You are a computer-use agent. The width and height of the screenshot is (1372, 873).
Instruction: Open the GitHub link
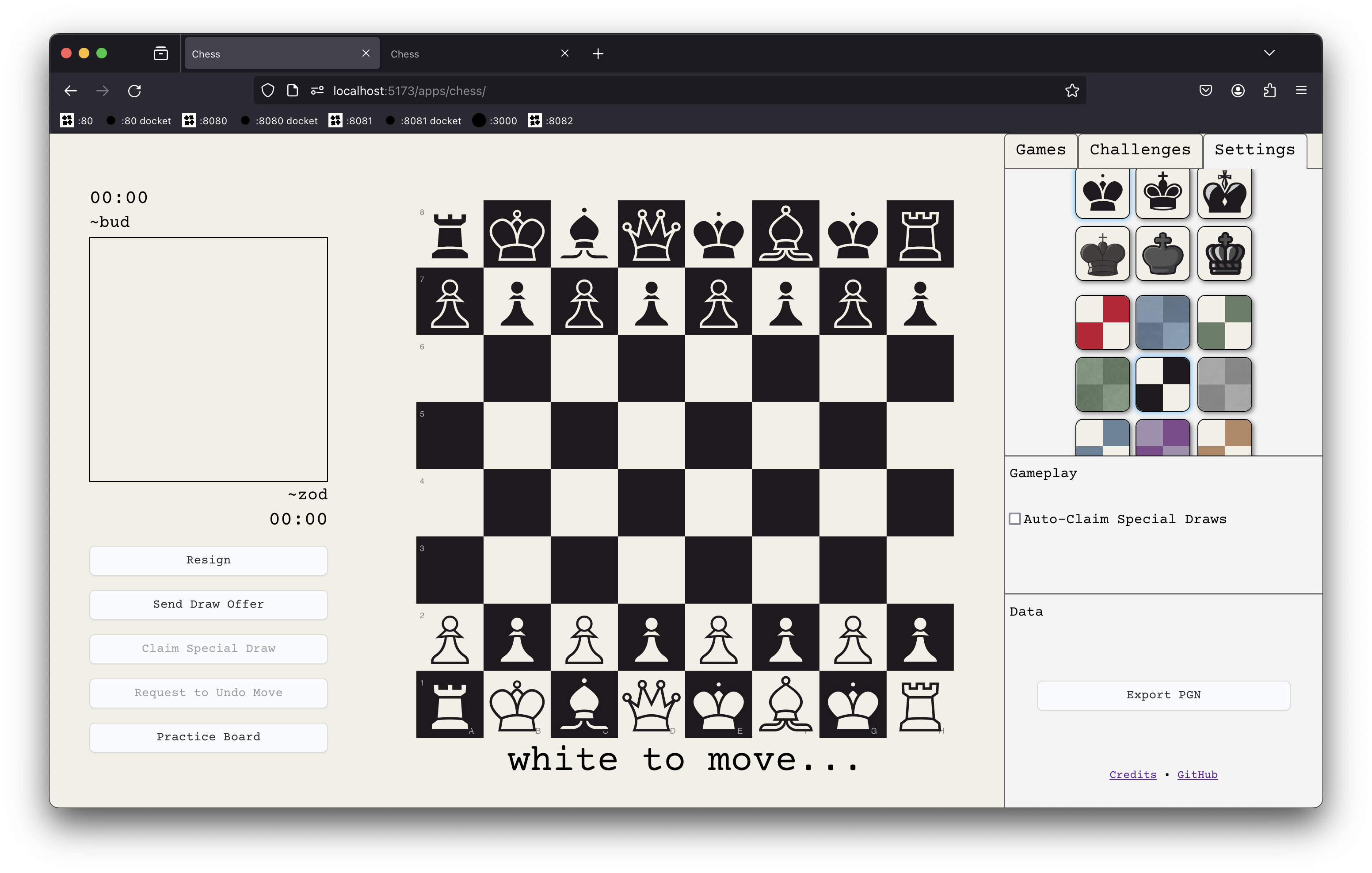1197,774
